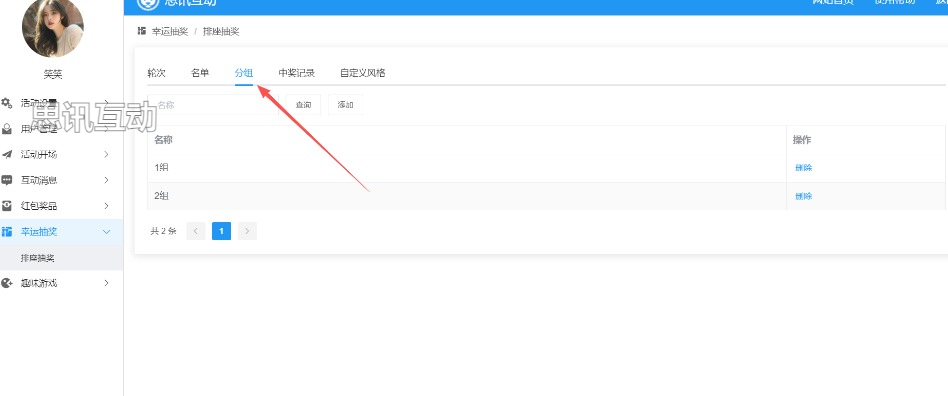This screenshot has width=948, height=396.
Task: Click the 用户管理 icon in the sidebar
Action: [7, 129]
